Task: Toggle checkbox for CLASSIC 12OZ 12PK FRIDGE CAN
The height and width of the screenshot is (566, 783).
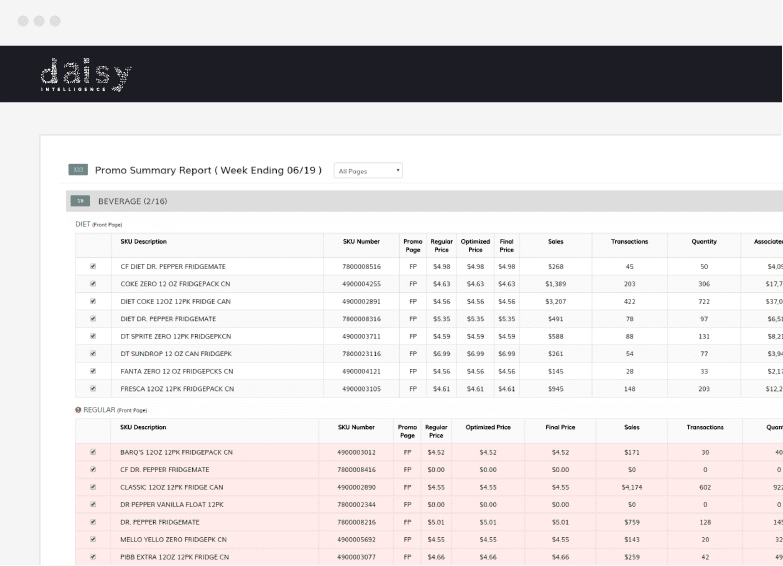Action: (x=93, y=487)
